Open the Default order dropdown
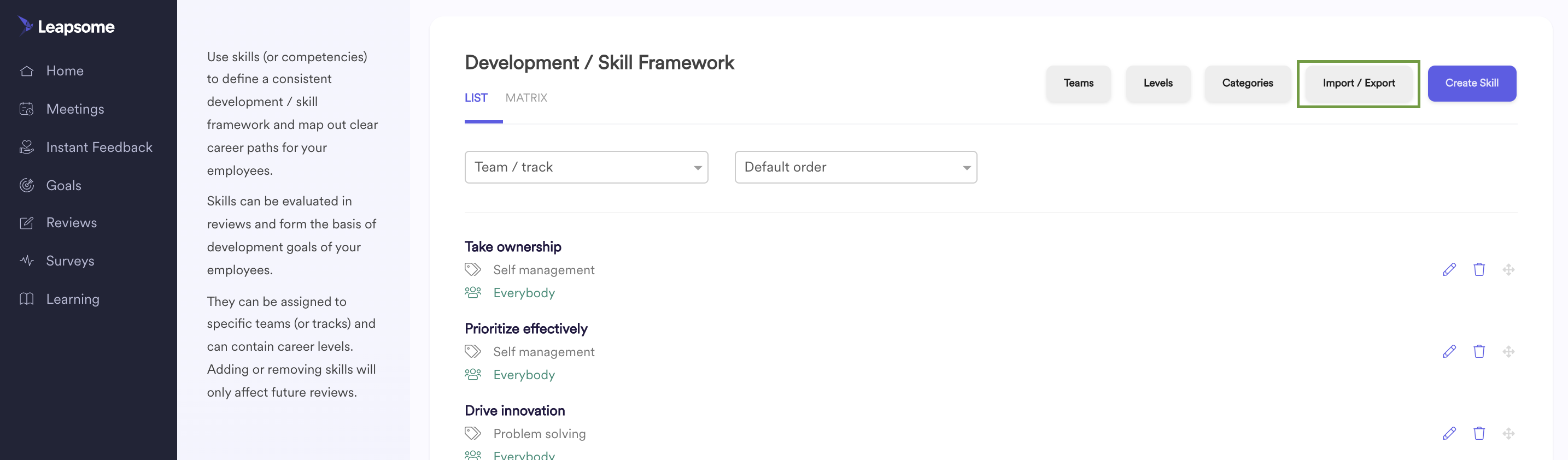This screenshot has height=460, width=1568. point(856,167)
